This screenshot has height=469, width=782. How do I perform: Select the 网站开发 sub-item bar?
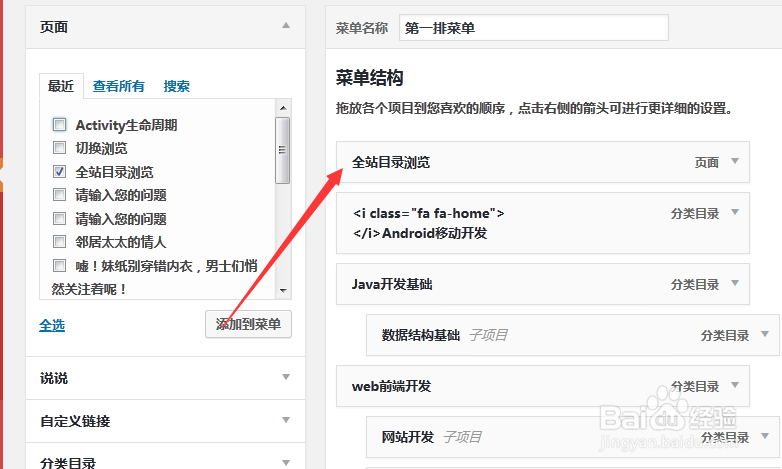573,437
